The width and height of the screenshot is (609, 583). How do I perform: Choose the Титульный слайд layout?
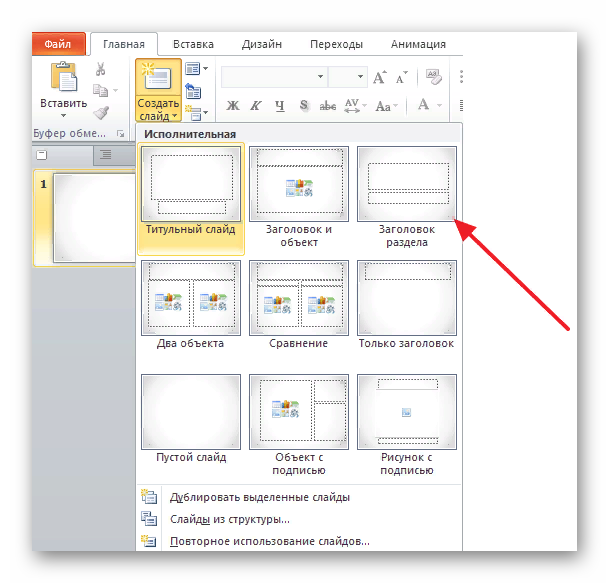(191, 199)
